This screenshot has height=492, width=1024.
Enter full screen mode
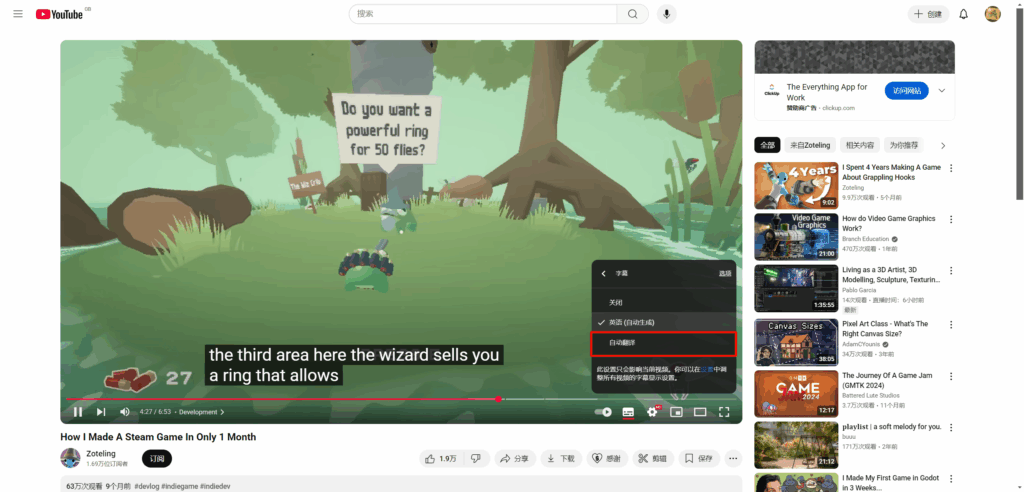[x=724, y=412]
